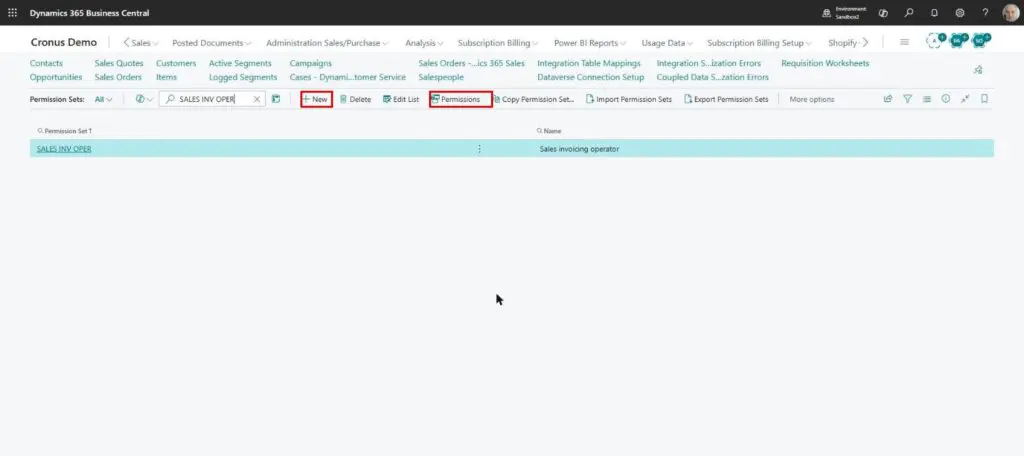This screenshot has width=1024, height=456.
Task: Select the Sales invoicing operator cell
Action: point(579,149)
